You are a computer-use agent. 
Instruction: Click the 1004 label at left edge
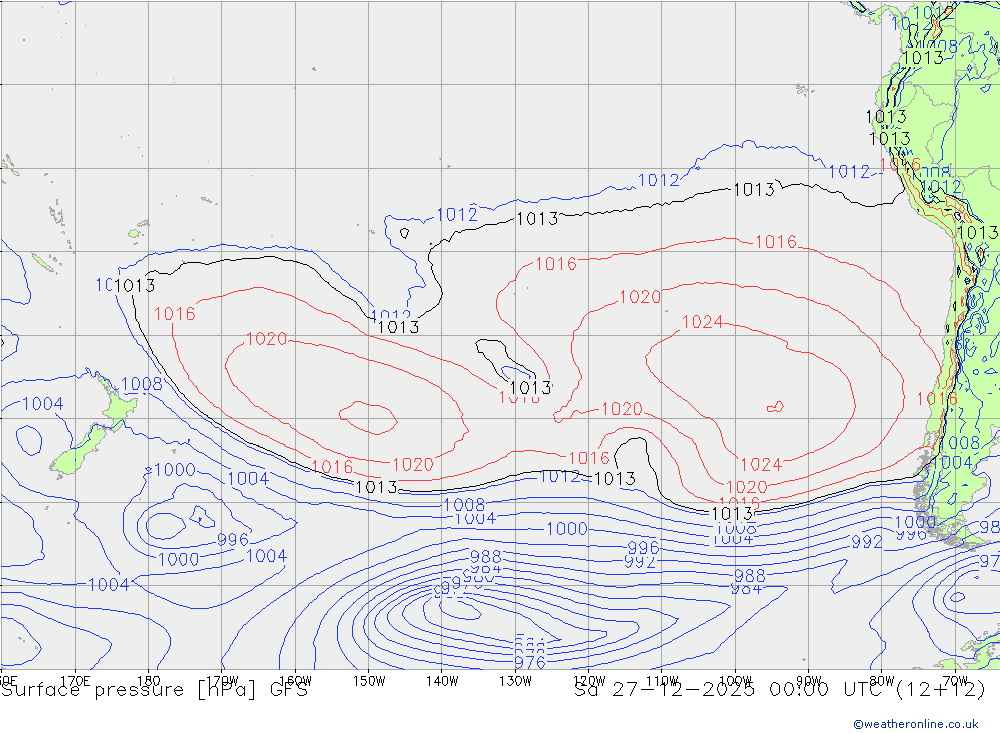click(42, 404)
